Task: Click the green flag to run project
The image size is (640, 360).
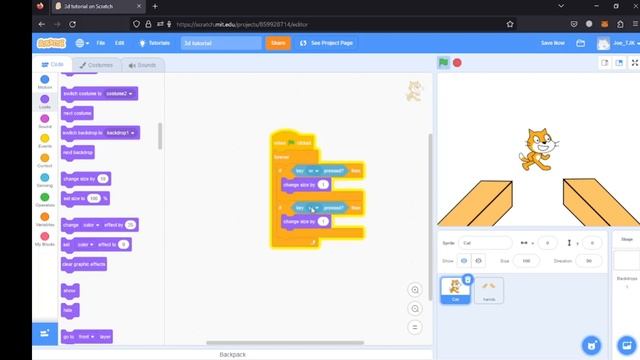Action: coord(443,63)
